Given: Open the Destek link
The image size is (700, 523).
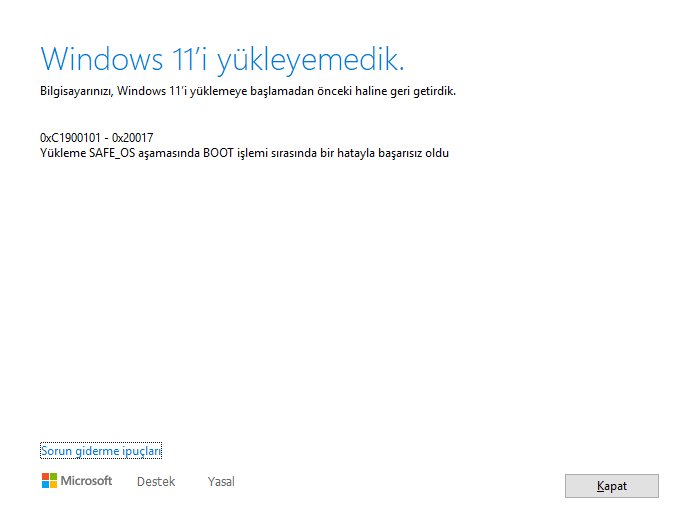Looking at the screenshot, I should coord(156,481).
